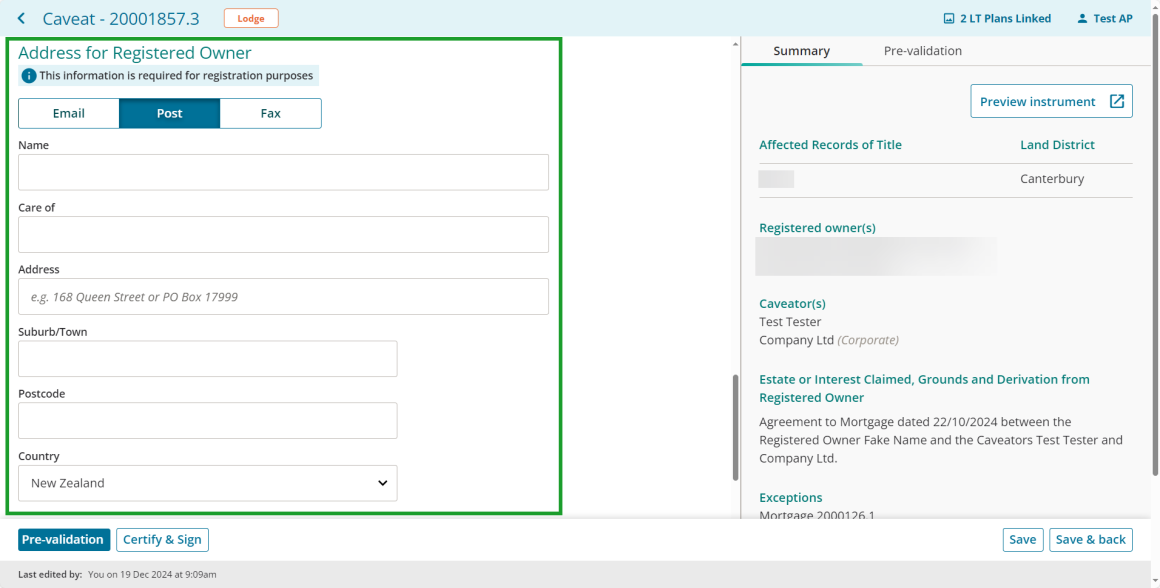Click the Pre-validation button

[64, 540]
